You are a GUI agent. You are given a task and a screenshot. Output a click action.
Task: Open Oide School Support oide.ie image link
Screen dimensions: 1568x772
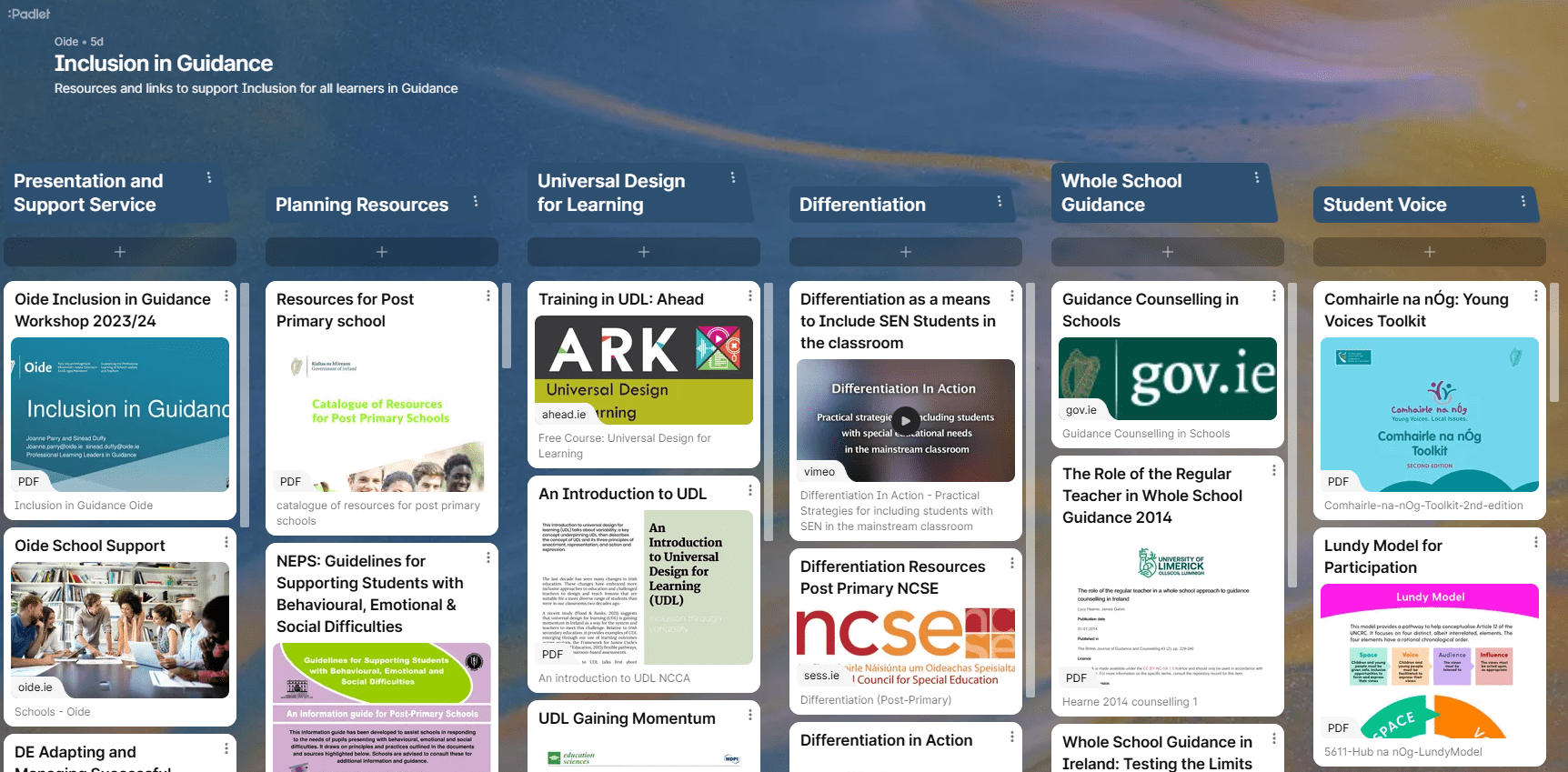point(120,630)
